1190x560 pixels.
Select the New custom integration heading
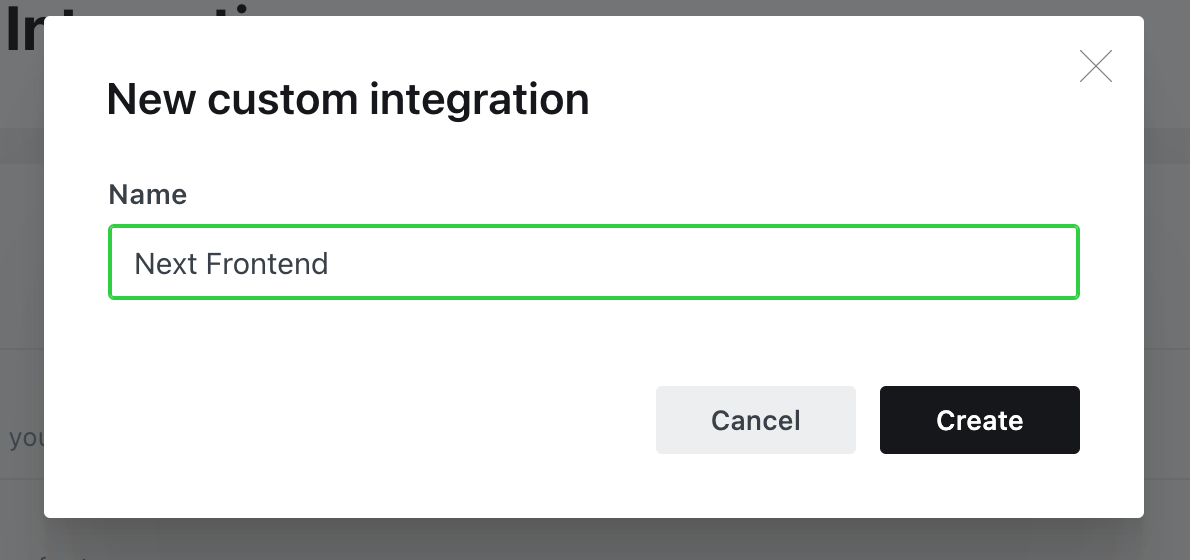(348, 99)
